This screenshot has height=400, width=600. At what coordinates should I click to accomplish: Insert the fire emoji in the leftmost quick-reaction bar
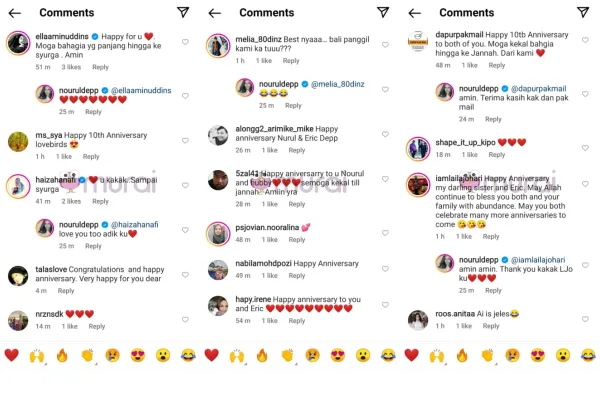[x=62, y=356]
